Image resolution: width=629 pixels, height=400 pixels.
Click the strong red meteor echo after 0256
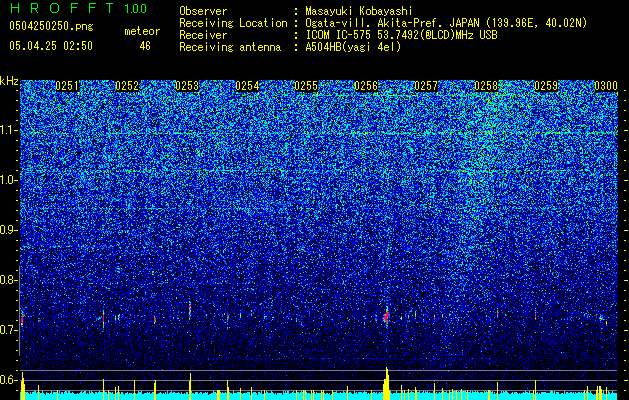(x=386, y=317)
